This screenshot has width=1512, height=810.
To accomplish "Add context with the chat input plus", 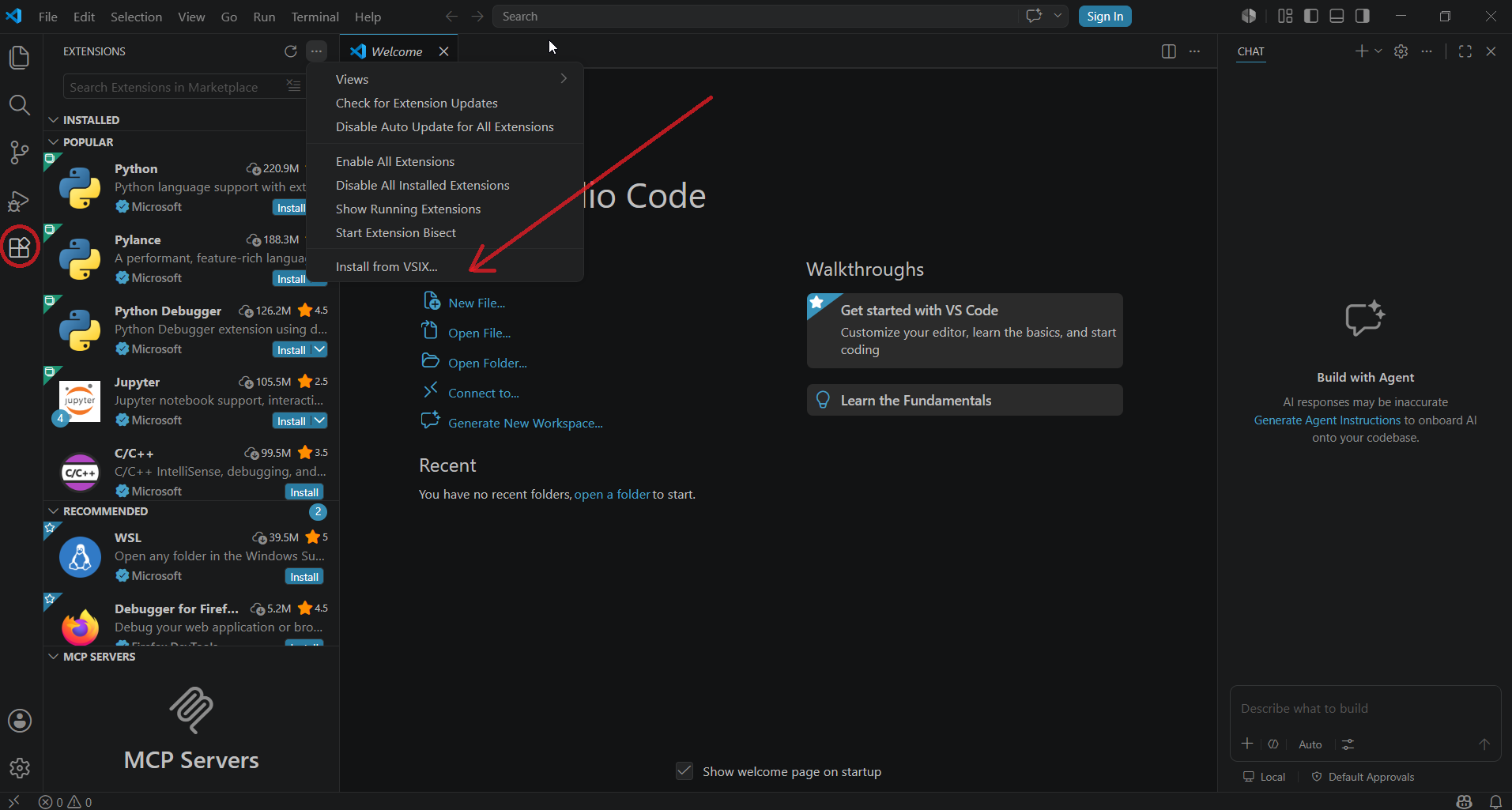I will pyautogui.click(x=1247, y=744).
